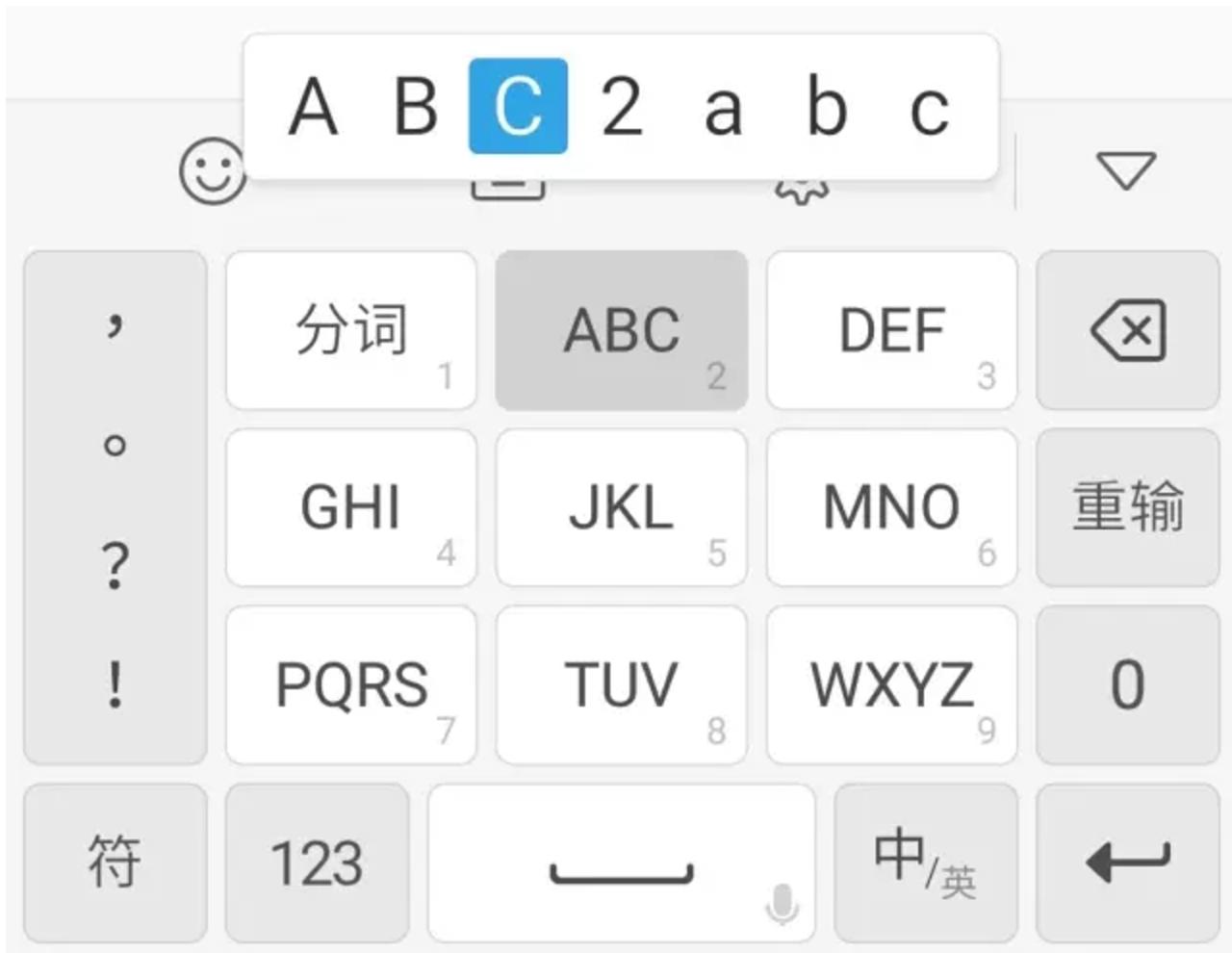Select highlighted C in the popup
Screen dimensions: 1232x953
(518, 106)
